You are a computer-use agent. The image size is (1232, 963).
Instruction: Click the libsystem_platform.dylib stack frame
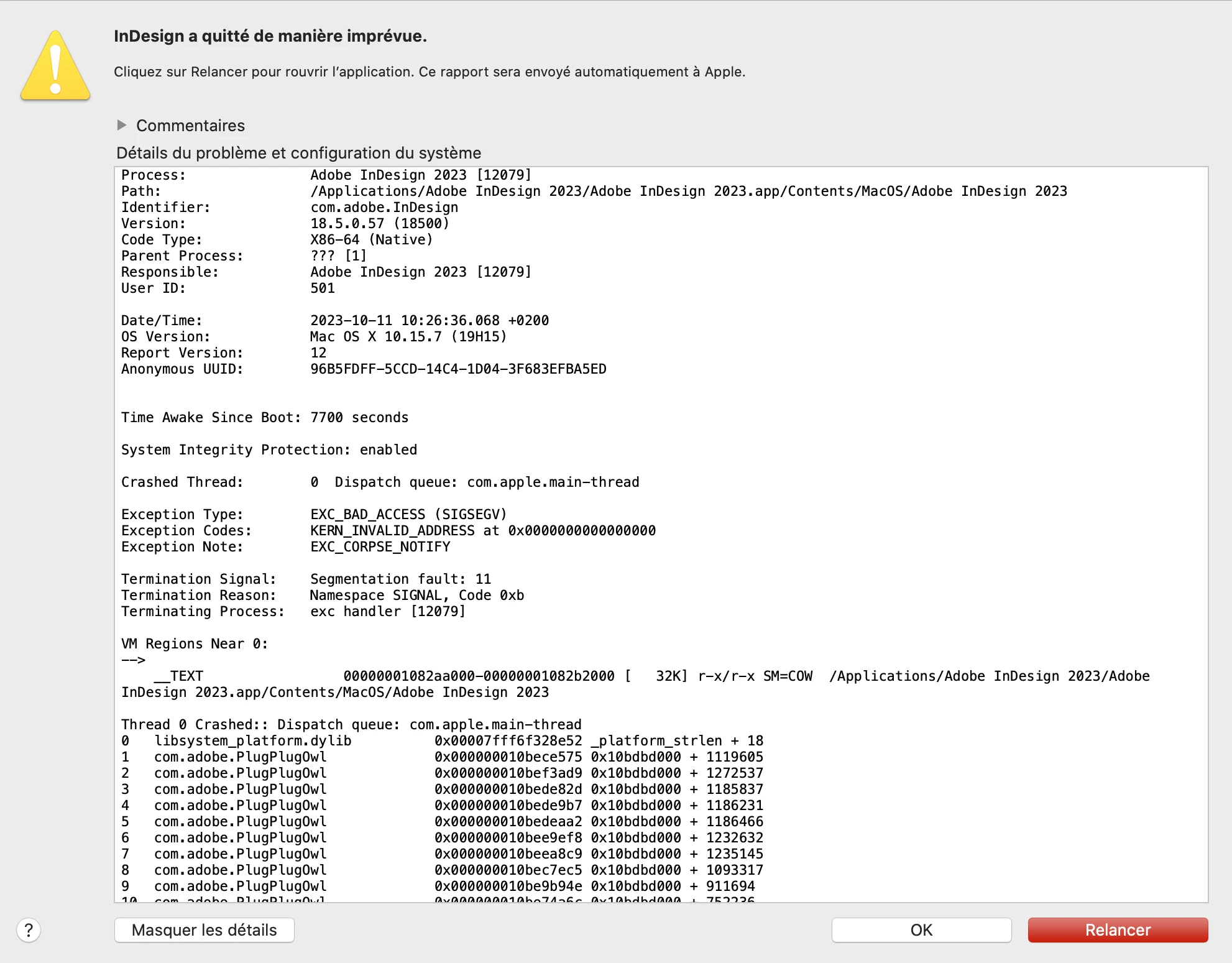(x=252, y=740)
